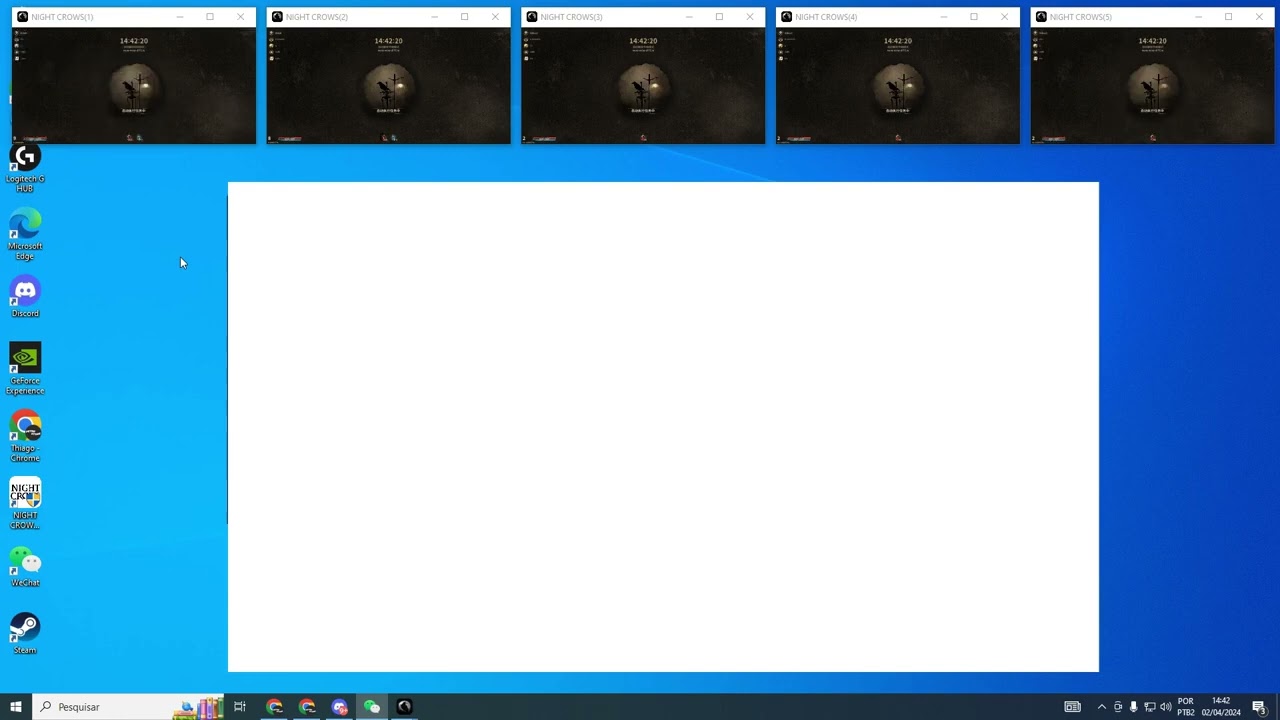The width and height of the screenshot is (1280, 720).
Task: Minimize the NIGHT CROWS(5) window
Action: (1198, 17)
